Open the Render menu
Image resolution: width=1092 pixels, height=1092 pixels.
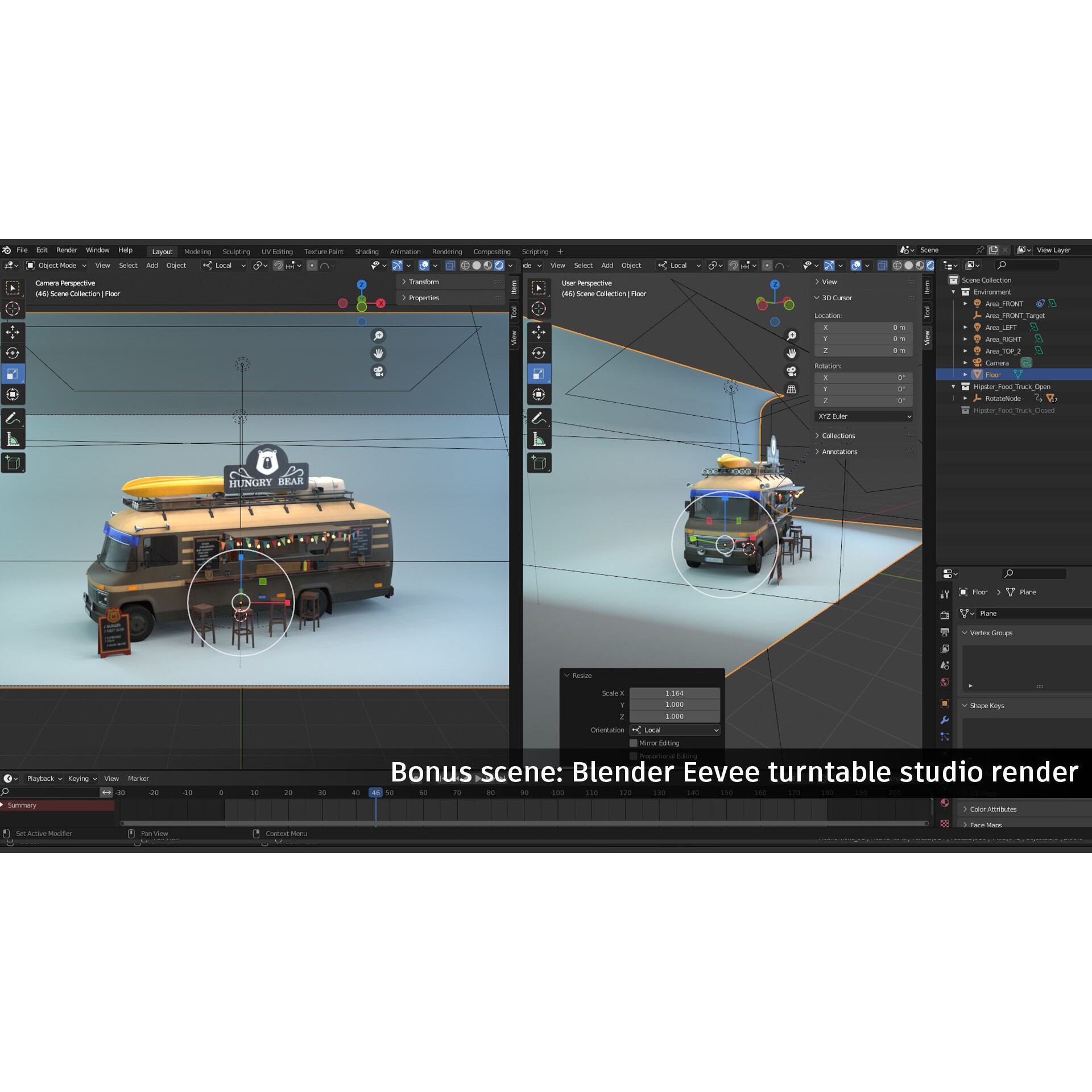tap(67, 250)
